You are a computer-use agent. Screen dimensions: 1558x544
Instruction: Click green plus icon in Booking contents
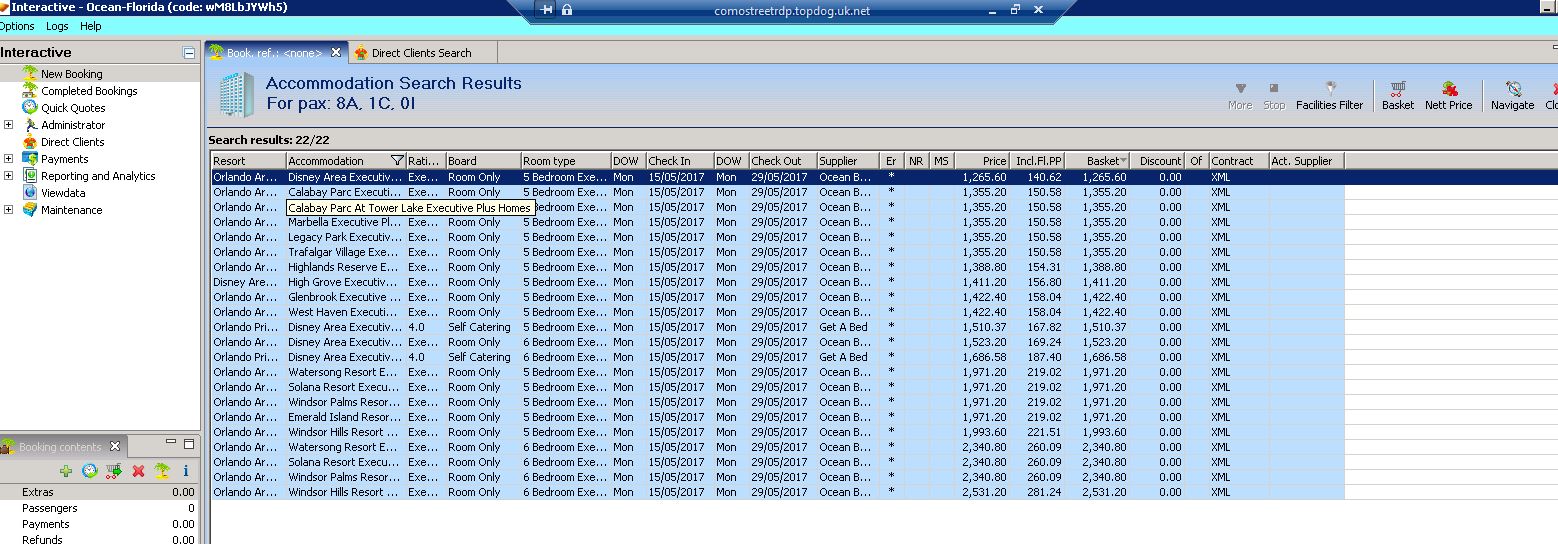[66, 471]
